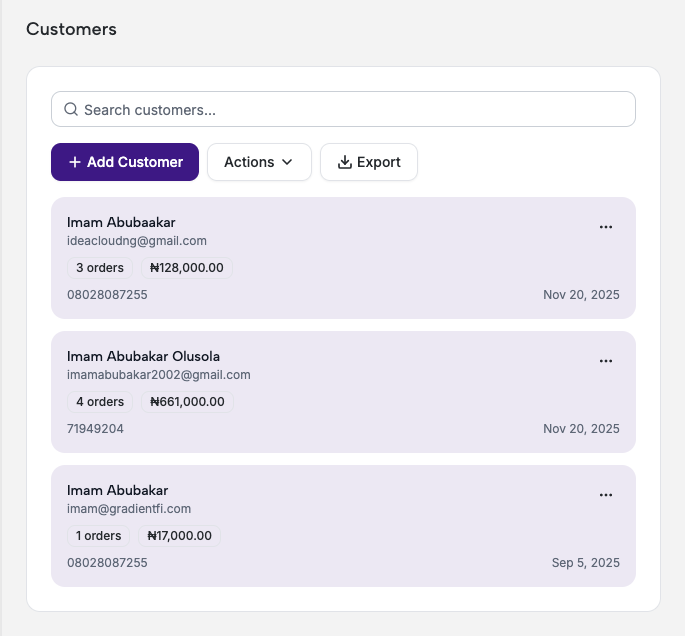Viewport: 685px width, 636px height.
Task: Click the 3 orders badge
Action: tap(100, 268)
